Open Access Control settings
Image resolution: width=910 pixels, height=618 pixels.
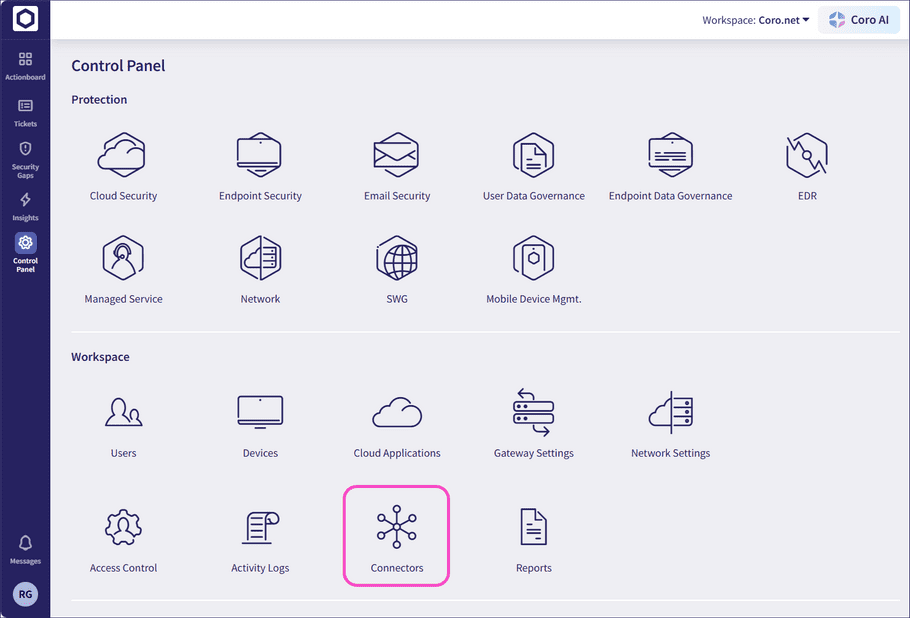tap(123, 529)
